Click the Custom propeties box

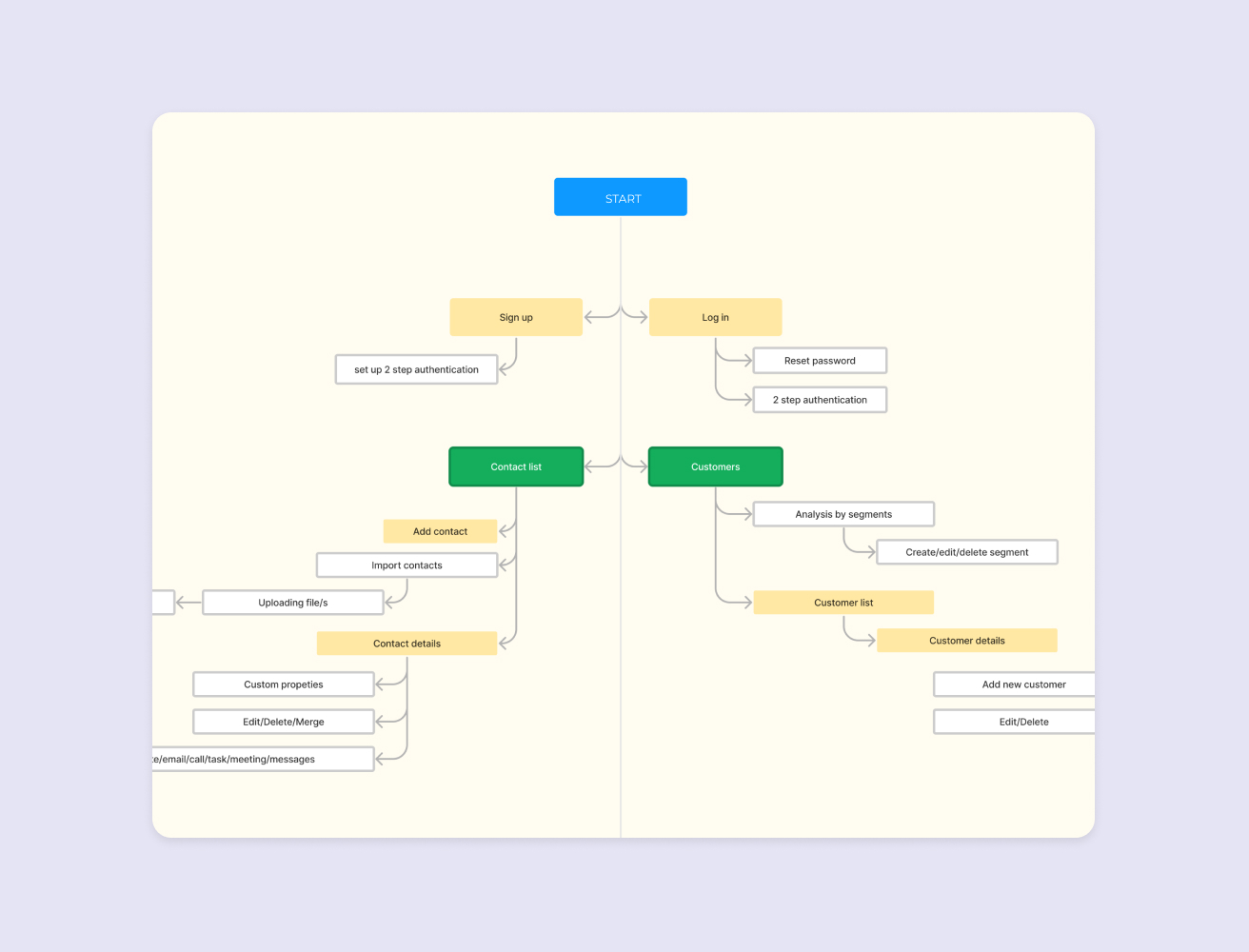[284, 684]
